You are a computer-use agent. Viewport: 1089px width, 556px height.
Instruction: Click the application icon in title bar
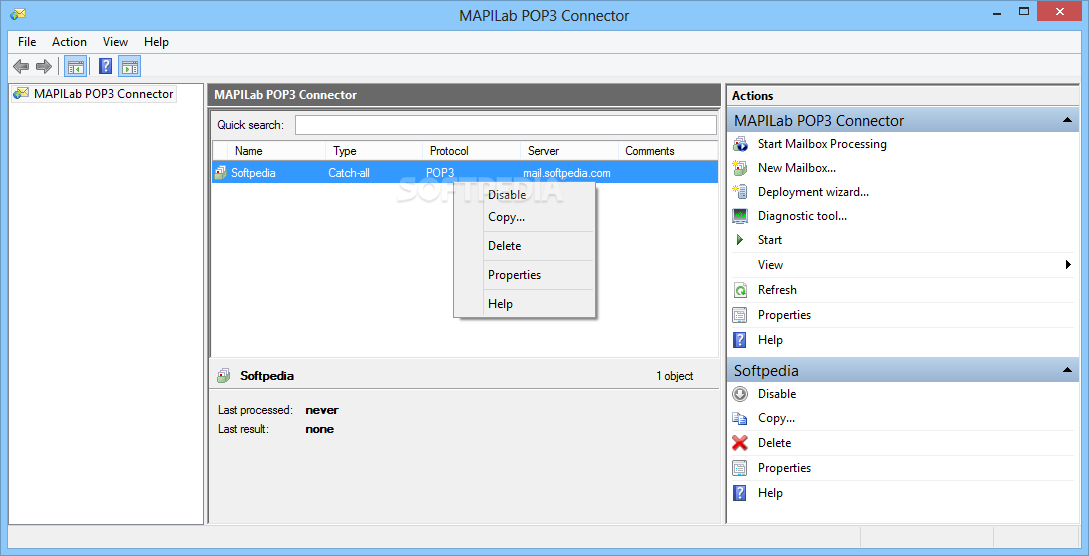[17, 14]
